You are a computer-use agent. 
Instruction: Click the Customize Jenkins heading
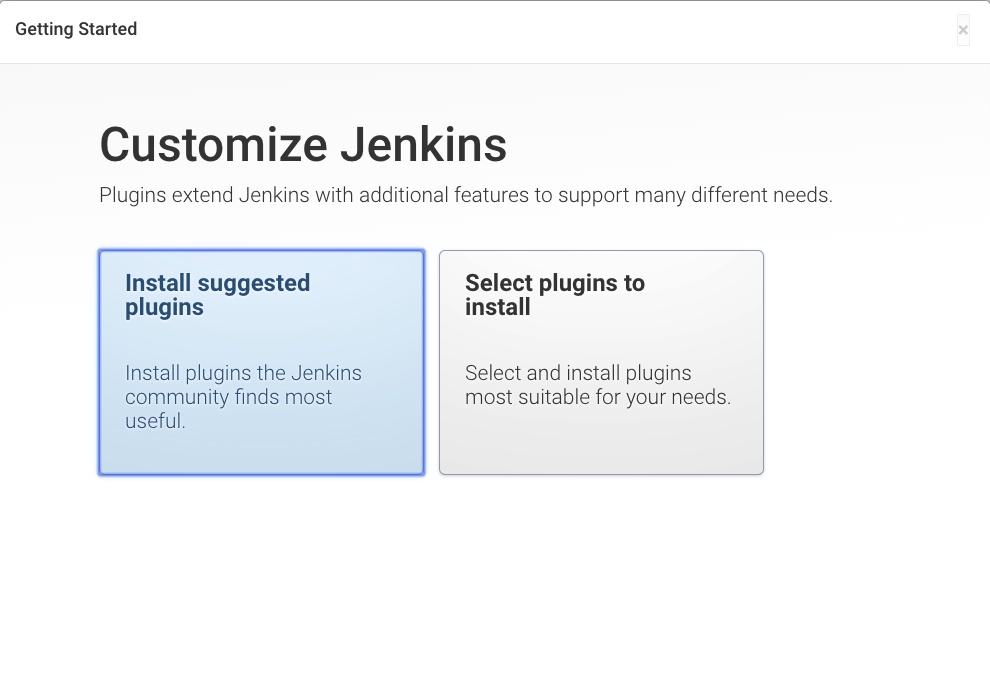click(x=303, y=145)
